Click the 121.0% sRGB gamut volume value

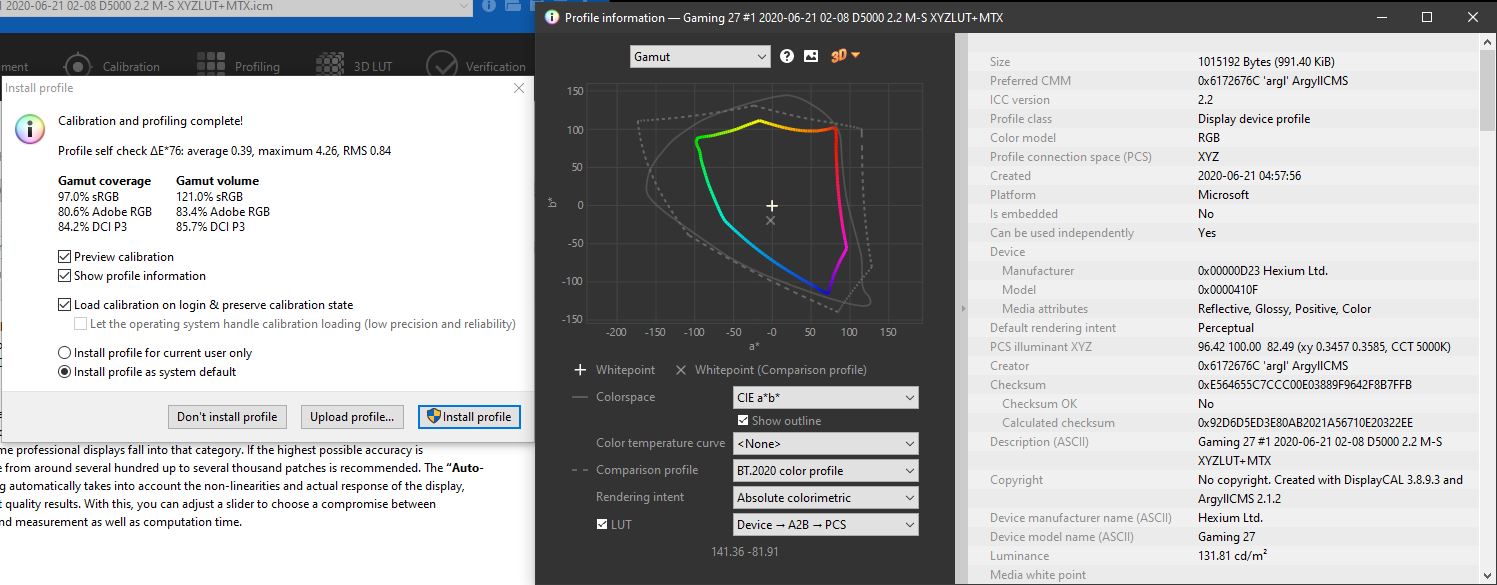click(211, 197)
